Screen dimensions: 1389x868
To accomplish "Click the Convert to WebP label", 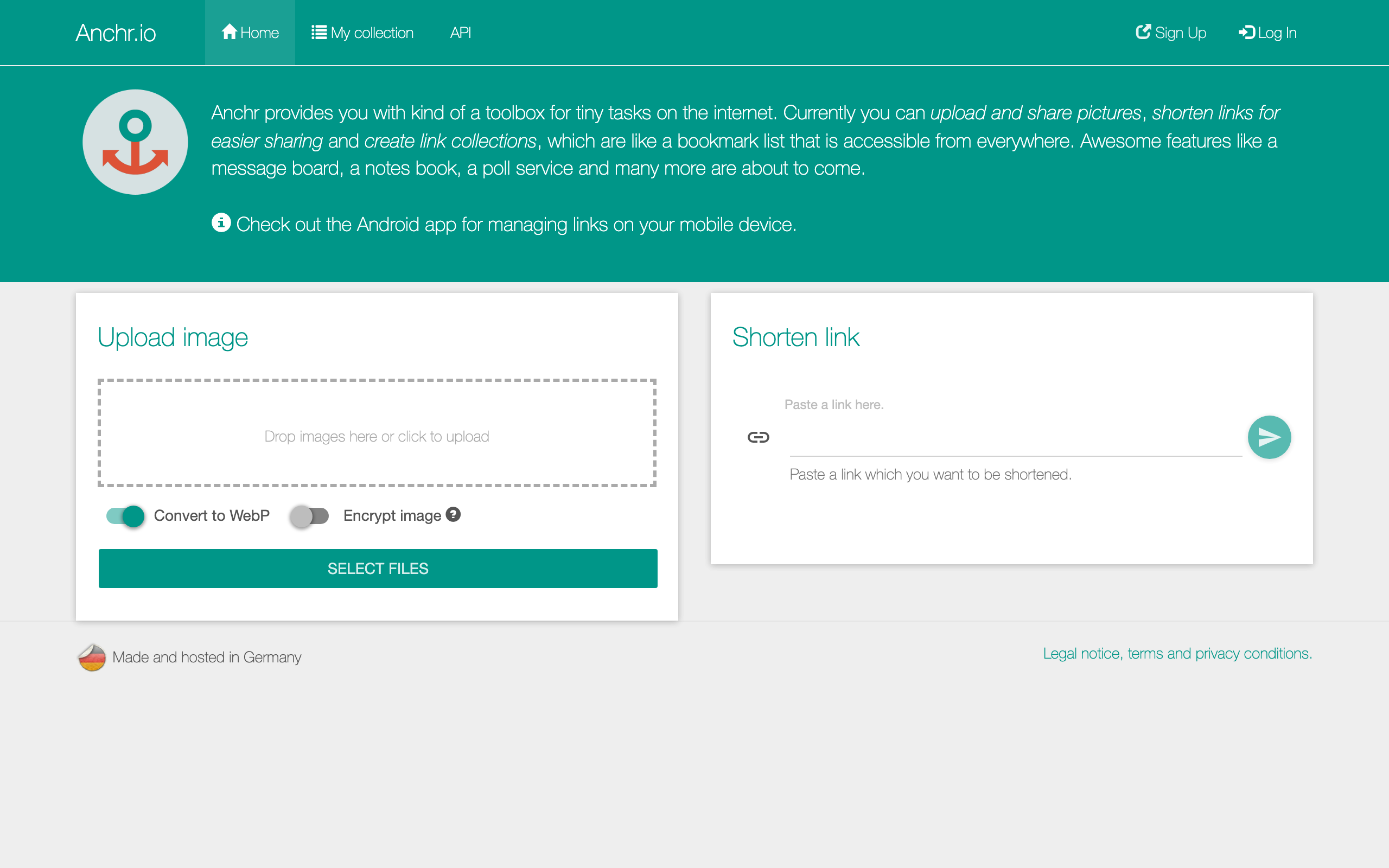I will pos(211,515).
